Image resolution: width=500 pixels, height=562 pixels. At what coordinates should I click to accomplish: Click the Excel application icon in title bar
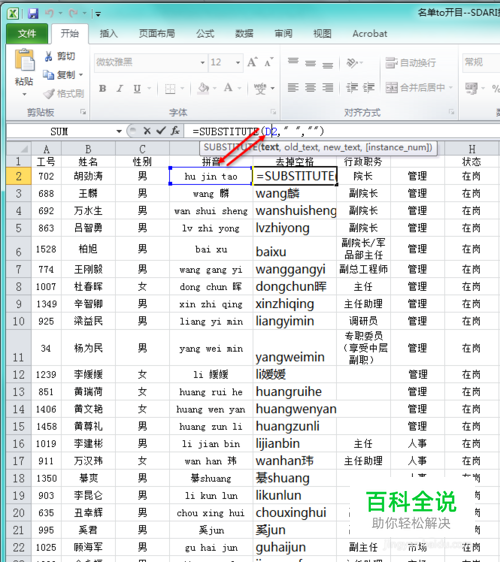pos(13,14)
